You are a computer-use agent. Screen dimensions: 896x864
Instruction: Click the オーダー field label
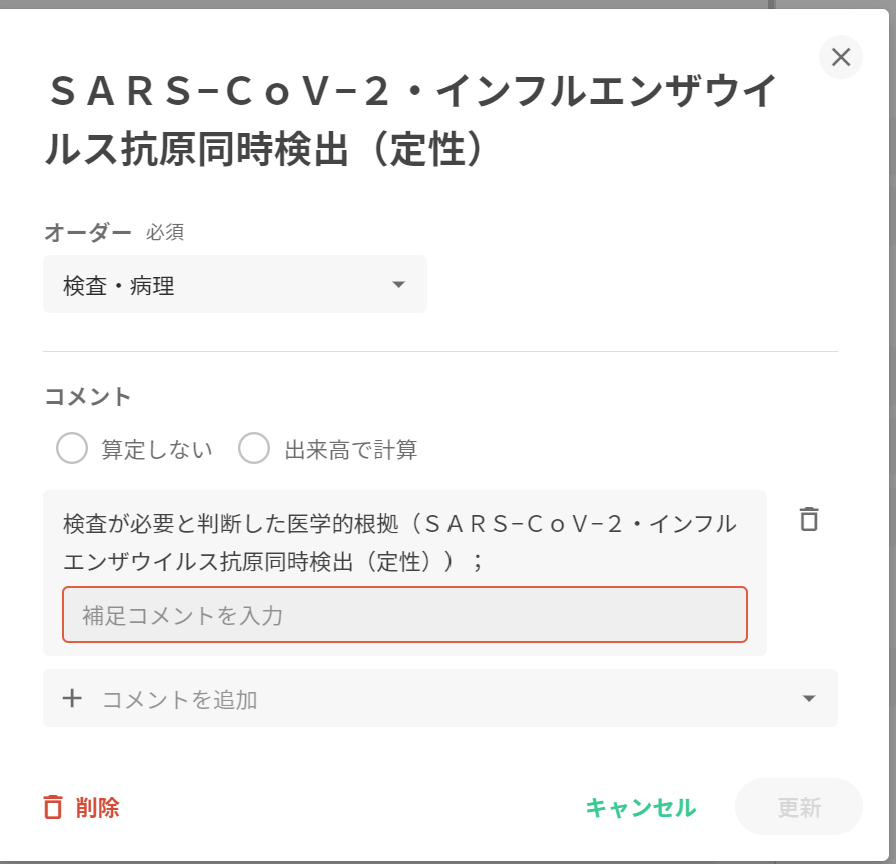pos(88,232)
